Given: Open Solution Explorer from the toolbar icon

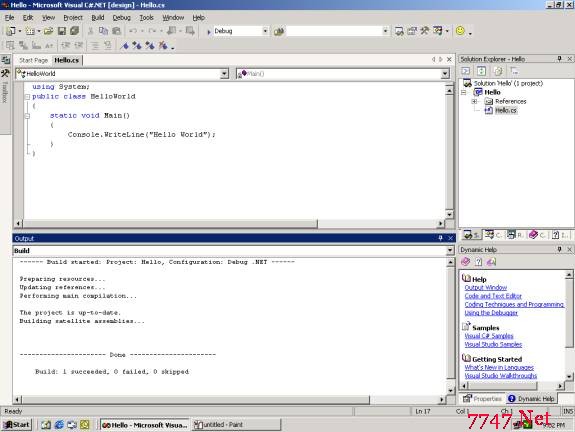Looking at the screenshot, I should [399, 31].
